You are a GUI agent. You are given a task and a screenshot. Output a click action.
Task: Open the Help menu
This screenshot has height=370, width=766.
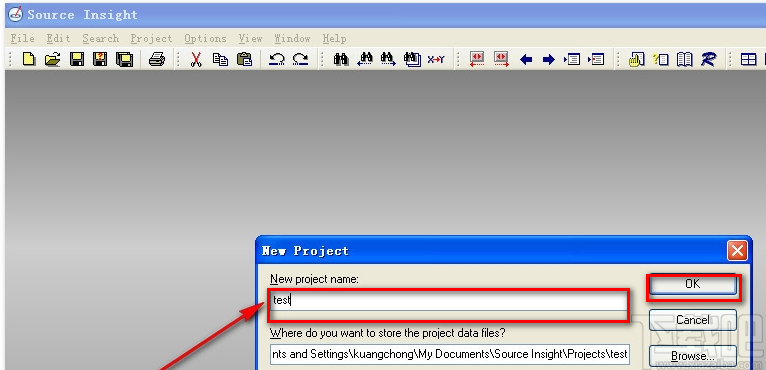coord(334,38)
